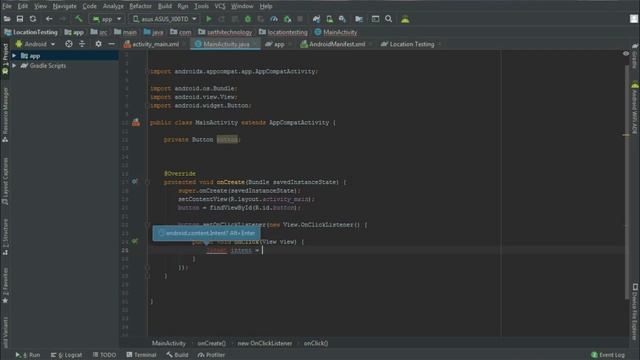Click the scroll-from-source target icon
The image size is (640, 360).
pos(69,44)
